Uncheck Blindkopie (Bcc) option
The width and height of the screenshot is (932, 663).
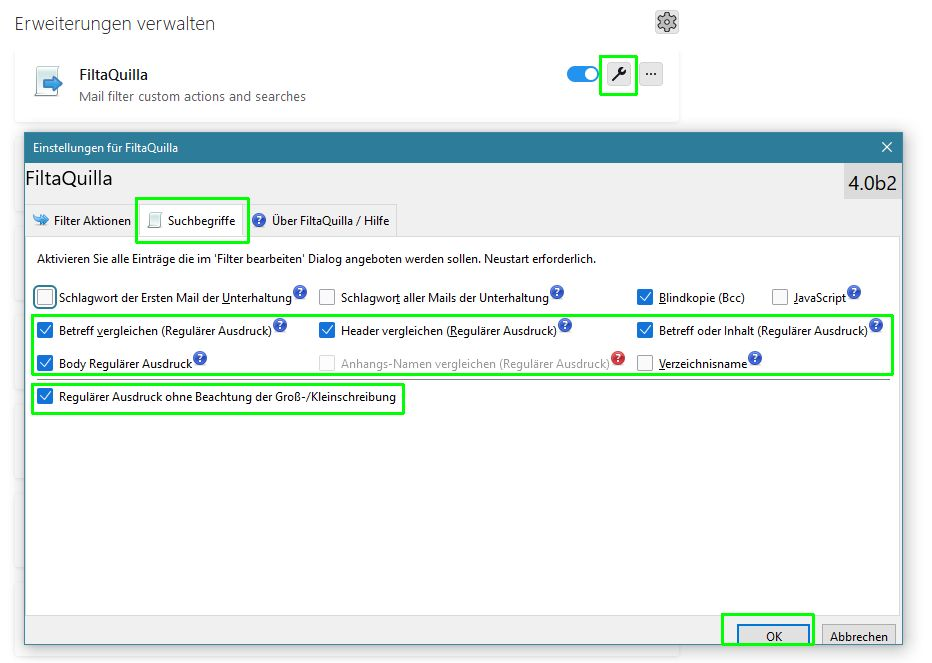coord(644,297)
